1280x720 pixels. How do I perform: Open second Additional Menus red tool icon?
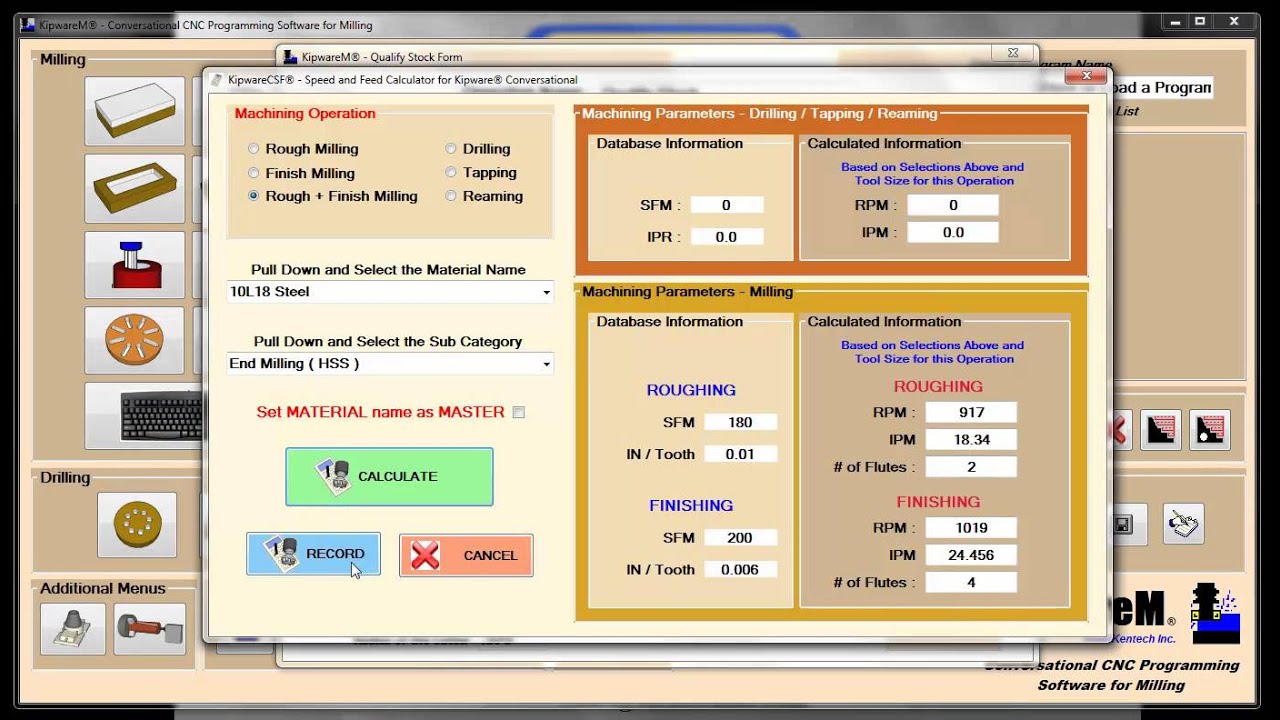(x=149, y=629)
